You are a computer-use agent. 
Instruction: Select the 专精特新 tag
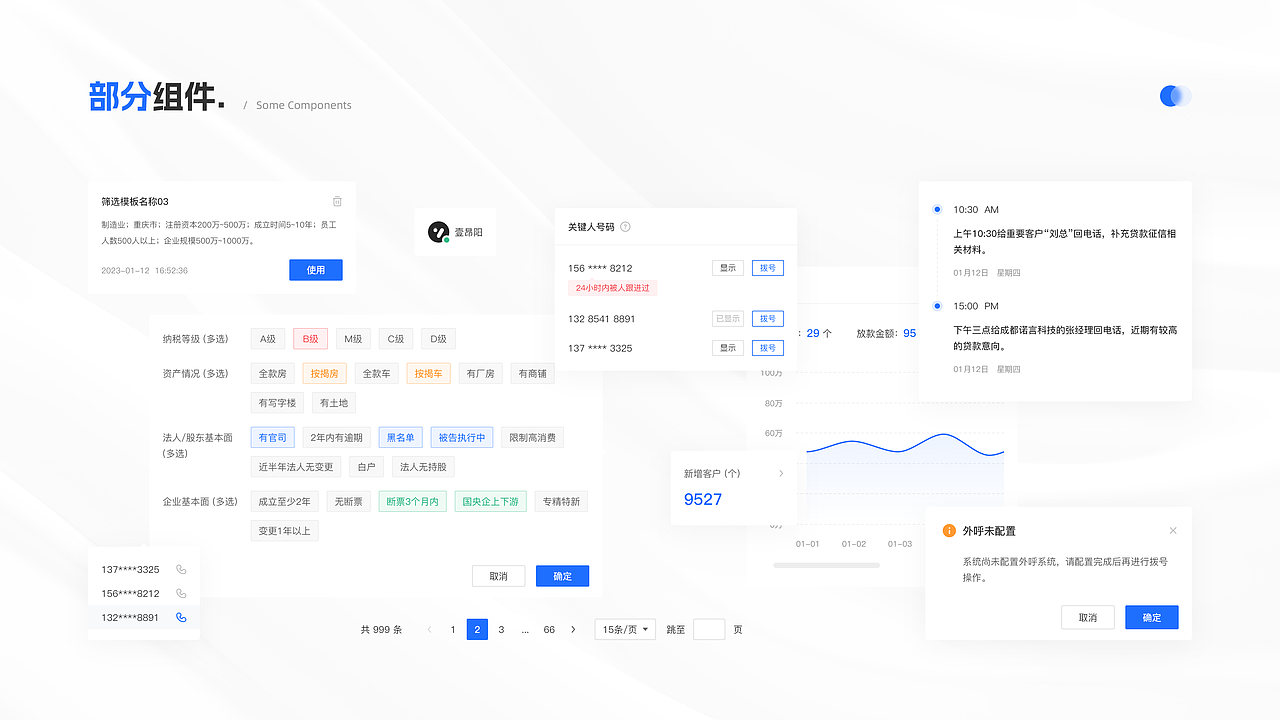click(x=561, y=501)
